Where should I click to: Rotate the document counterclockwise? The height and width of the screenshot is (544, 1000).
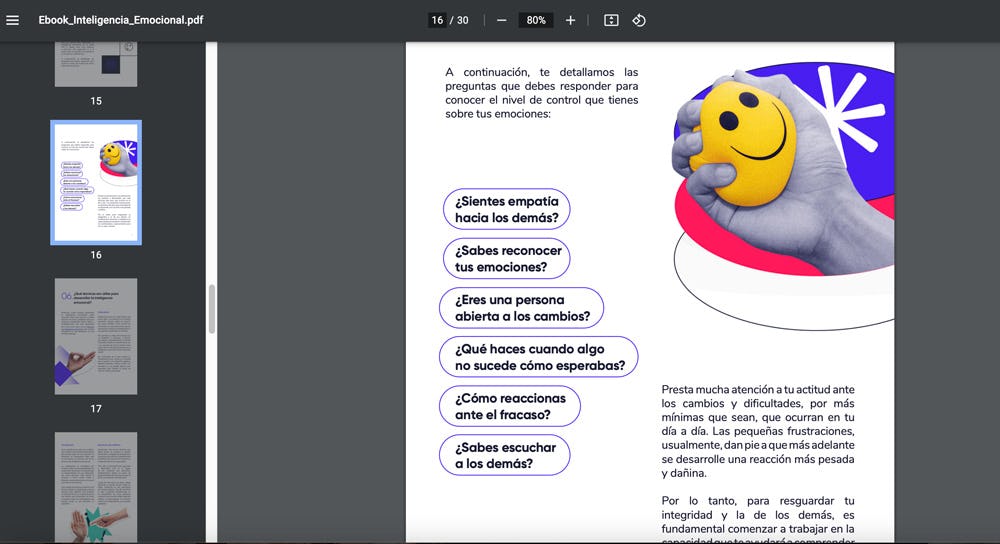pos(639,20)
